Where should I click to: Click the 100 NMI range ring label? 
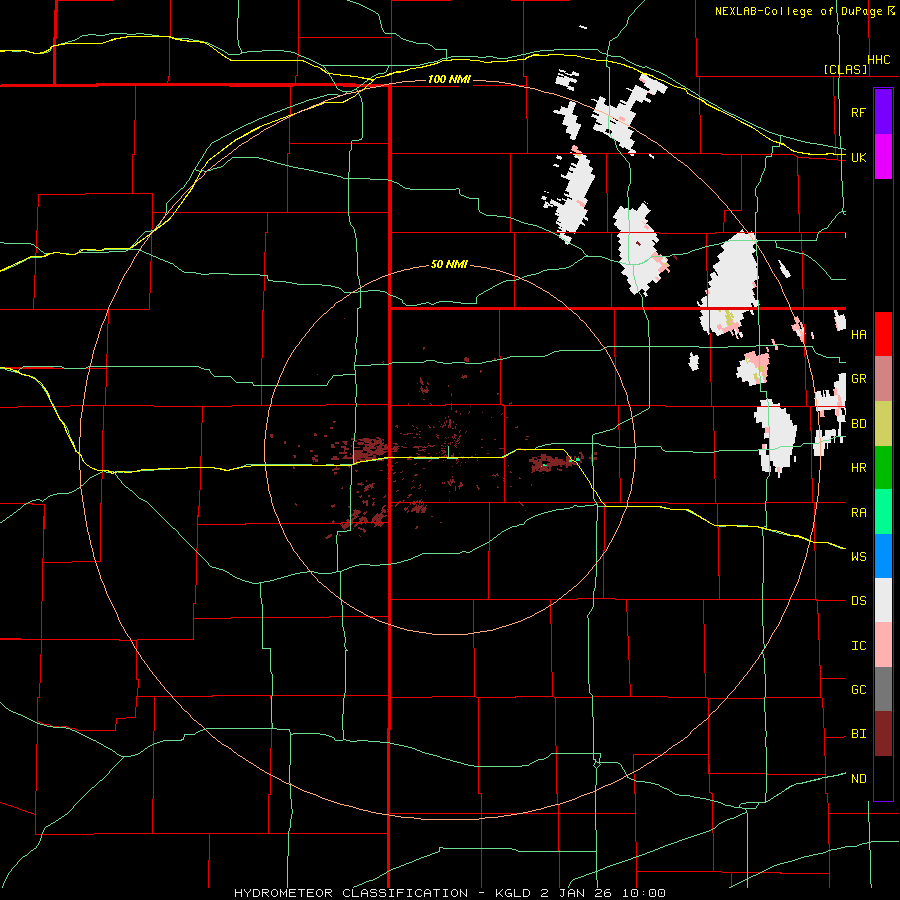[x=449, y=79]
